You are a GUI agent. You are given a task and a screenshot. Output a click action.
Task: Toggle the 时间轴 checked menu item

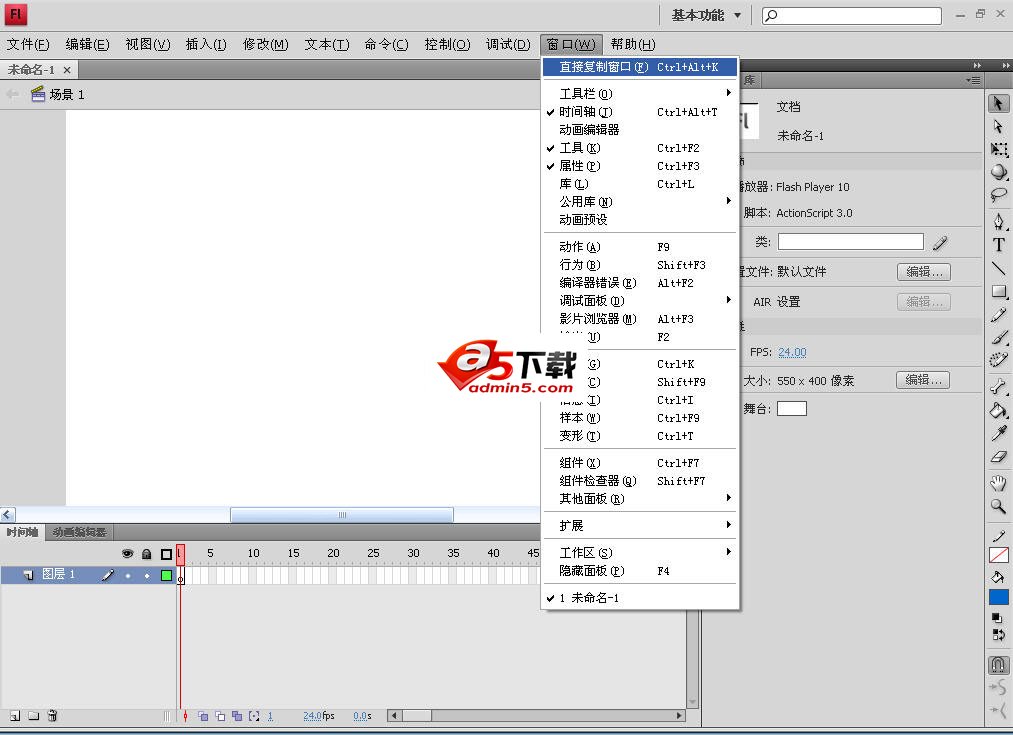[x=586, y=112]
